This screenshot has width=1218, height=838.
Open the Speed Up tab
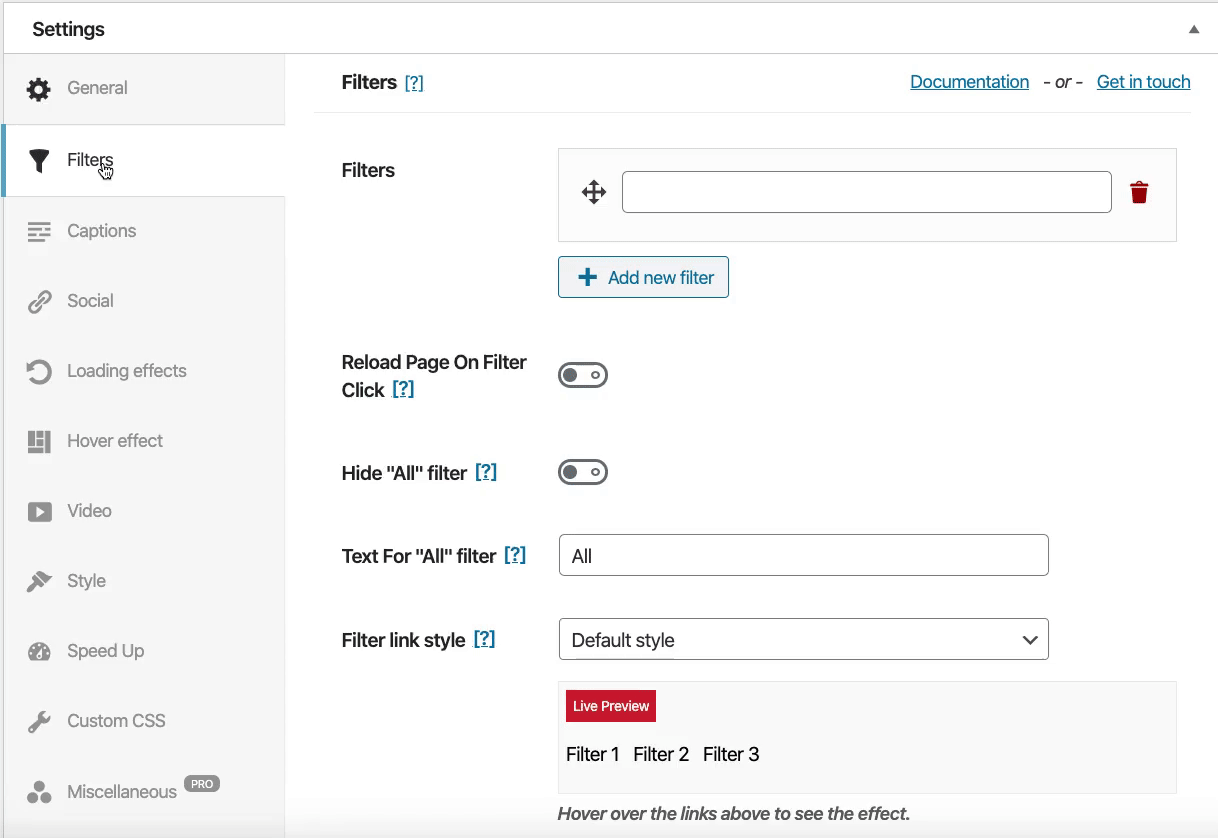[144, 651]
